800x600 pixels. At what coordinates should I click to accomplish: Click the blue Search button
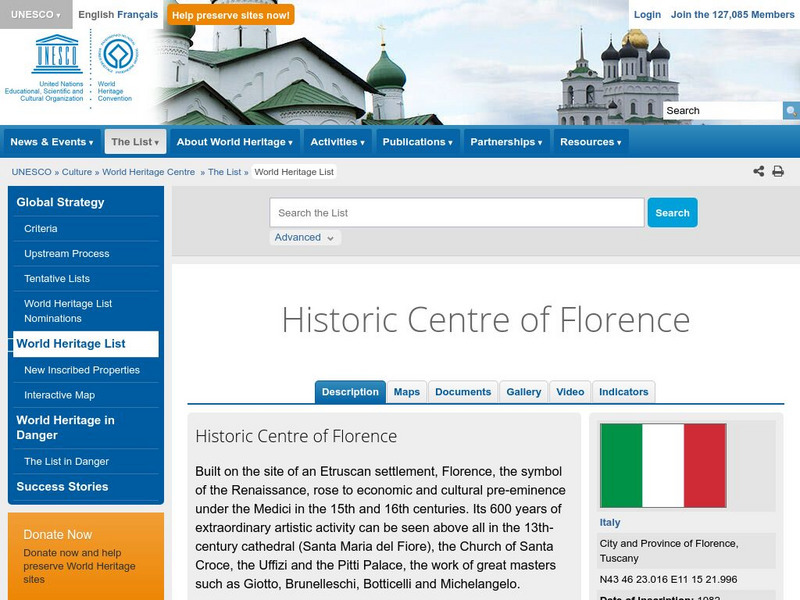click(672, 212)
